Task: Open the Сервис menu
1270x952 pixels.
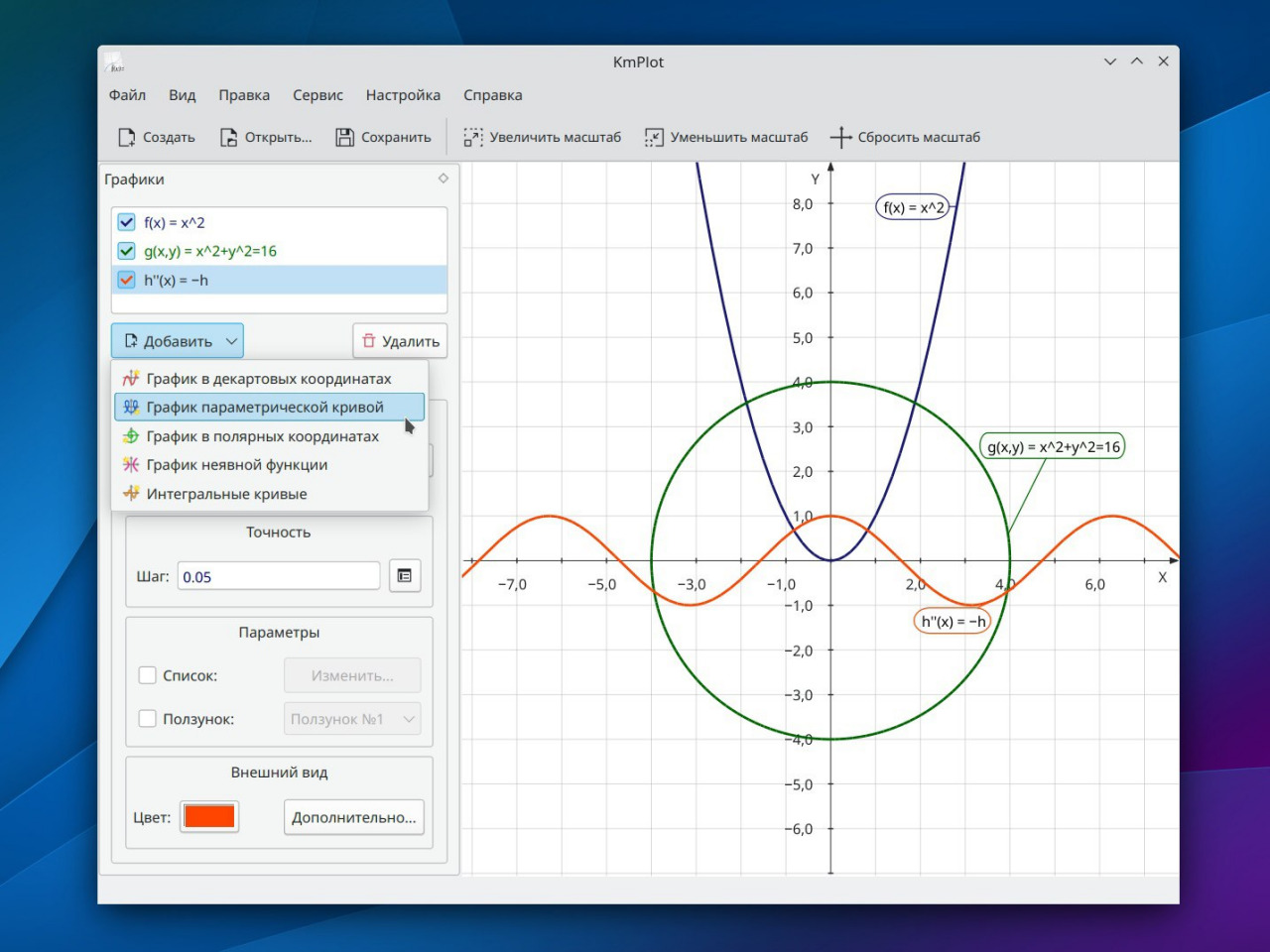Action: pos(317,95)
